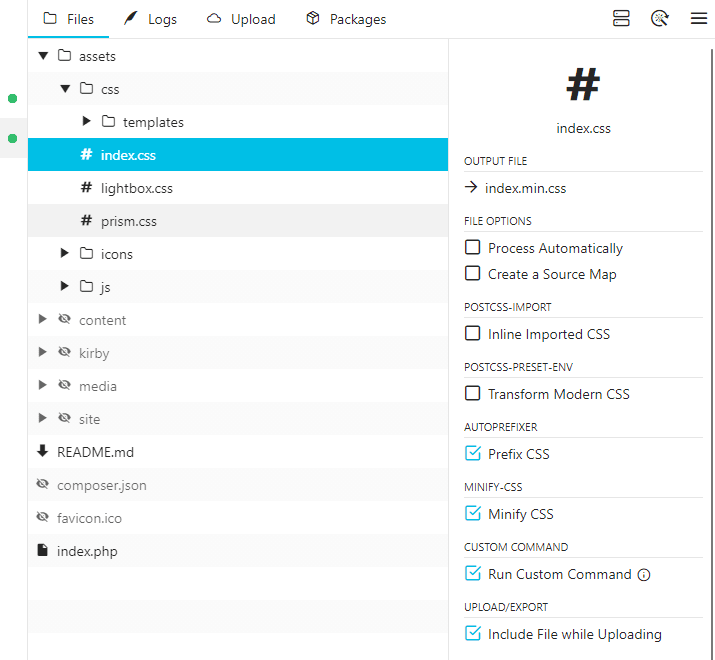
Task: Click the hidden-eye icon beside composer.json
Action: click(x=42, y=484)
